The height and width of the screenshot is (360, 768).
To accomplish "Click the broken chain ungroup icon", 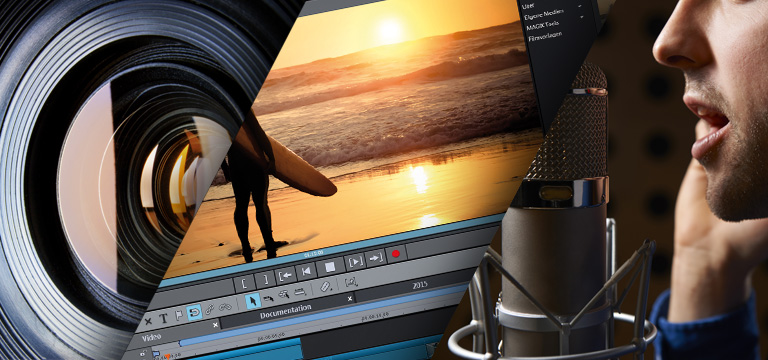I will tap(225, 307).
